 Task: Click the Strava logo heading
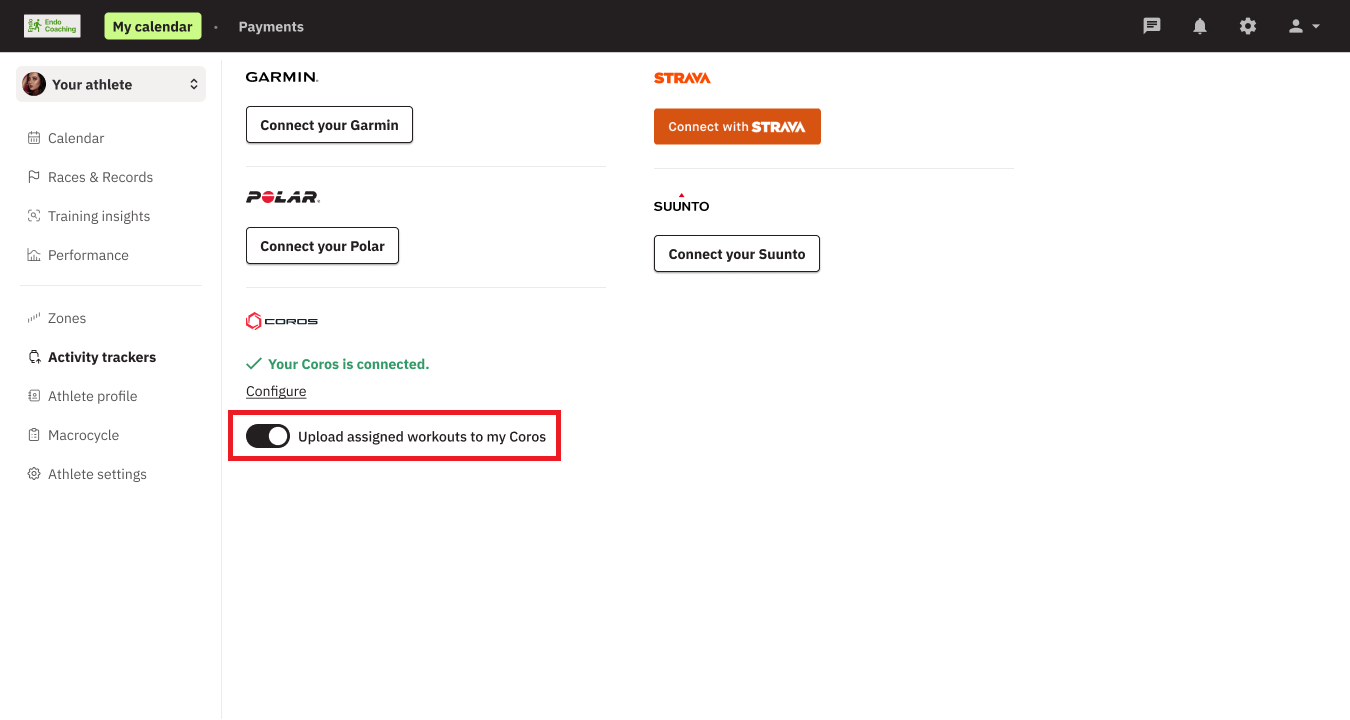pos(682,78)
